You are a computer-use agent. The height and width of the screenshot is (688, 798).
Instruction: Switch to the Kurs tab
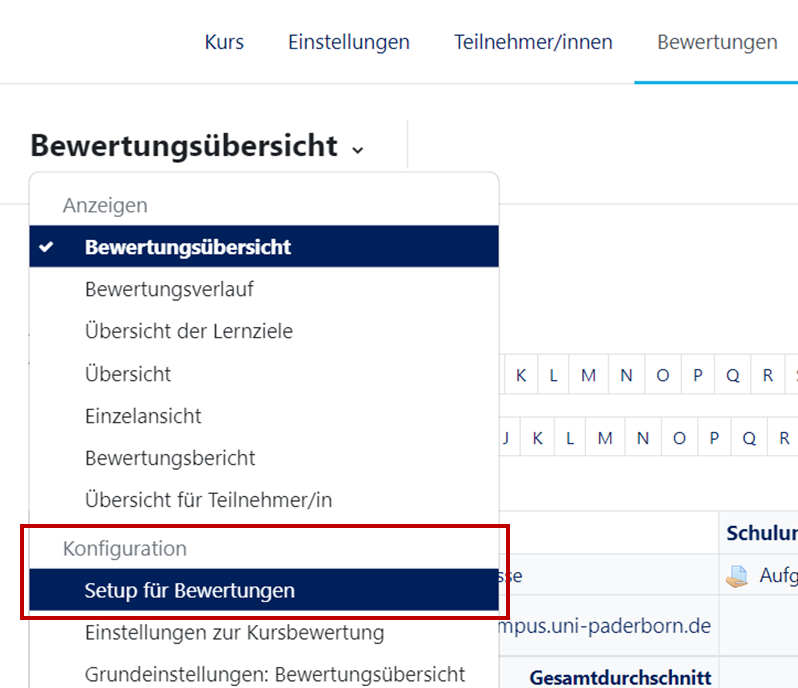coord(224,42)
